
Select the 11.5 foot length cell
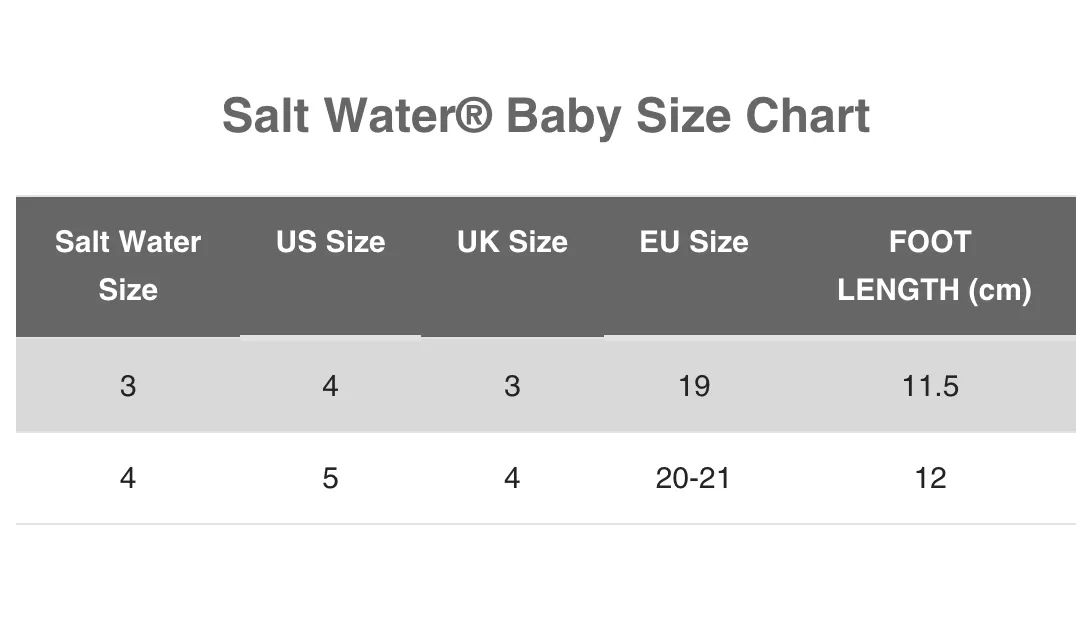(930, 386)
